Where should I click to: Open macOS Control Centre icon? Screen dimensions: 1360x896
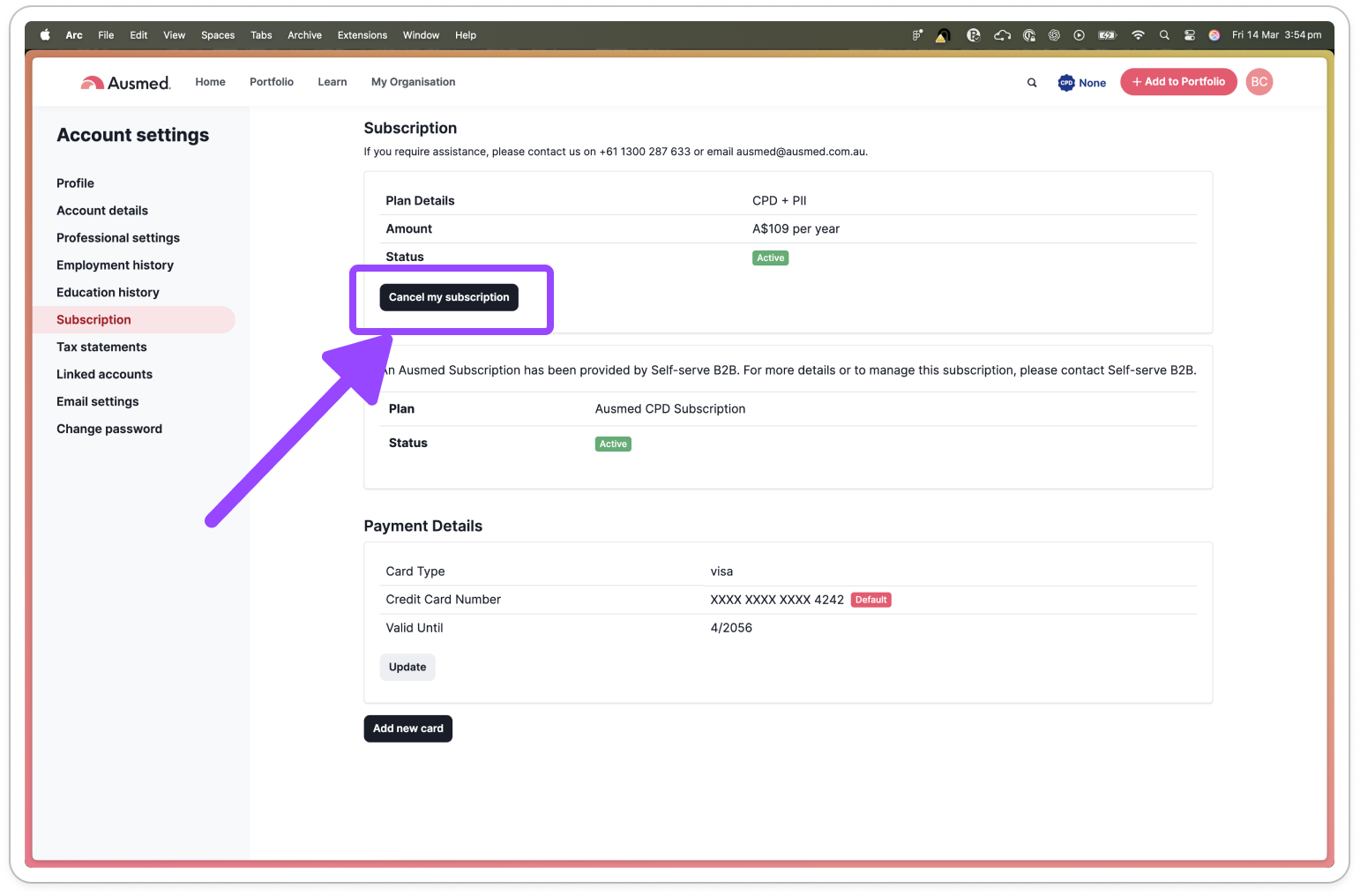click(1190, 35)
